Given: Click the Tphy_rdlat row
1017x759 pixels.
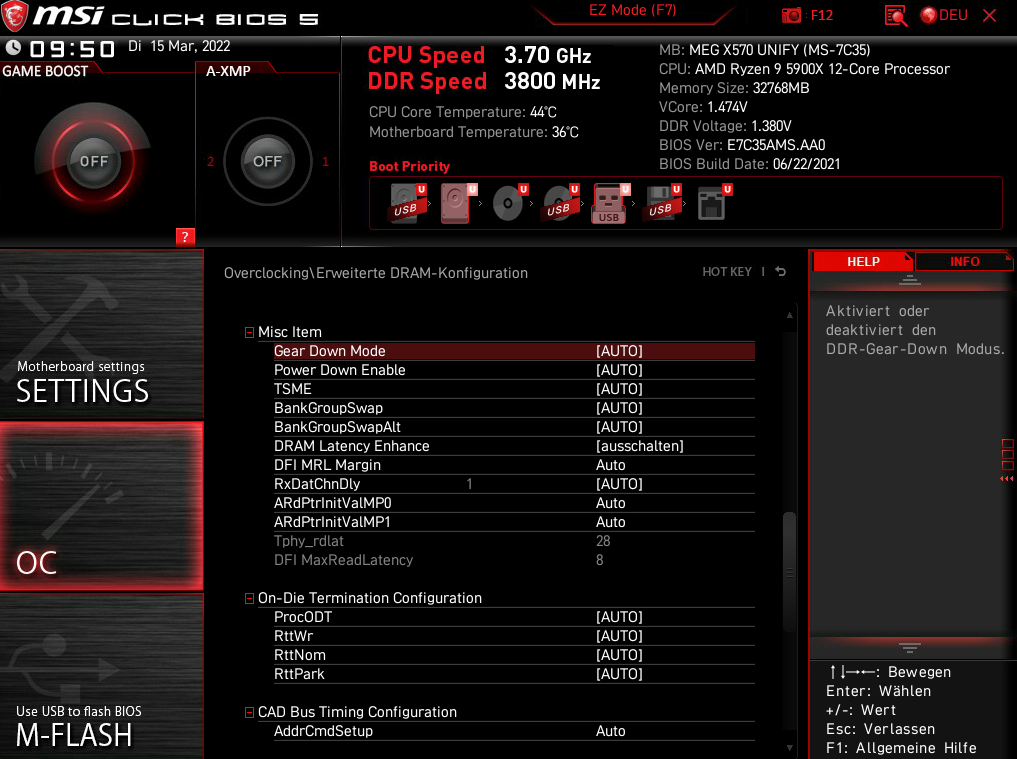Looking at the screenshot, I should click(514, 541).
